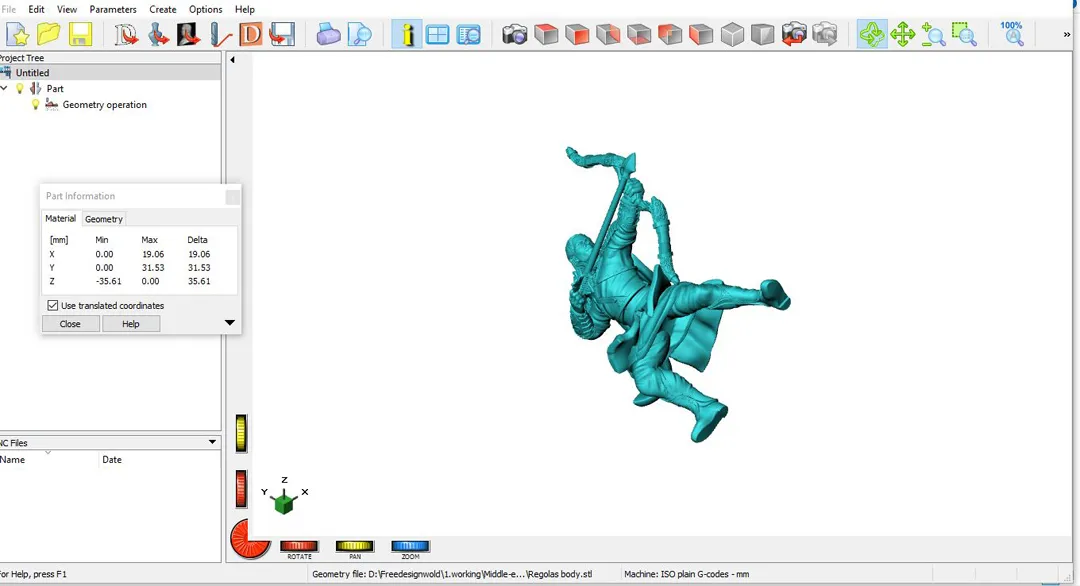
Task: Toggle the Part light bulb visibility
Action: point(20,88)
